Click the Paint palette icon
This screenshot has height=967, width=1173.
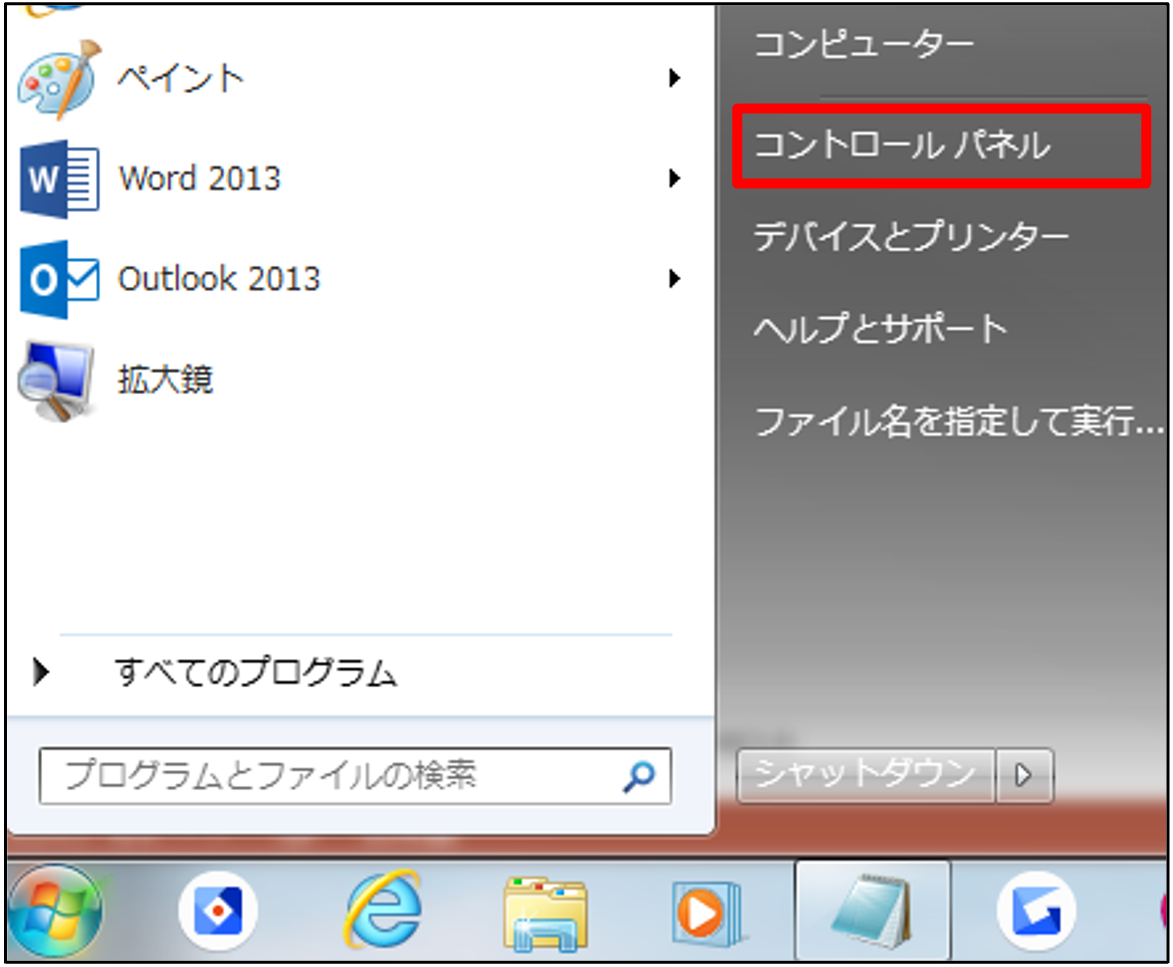59,79
